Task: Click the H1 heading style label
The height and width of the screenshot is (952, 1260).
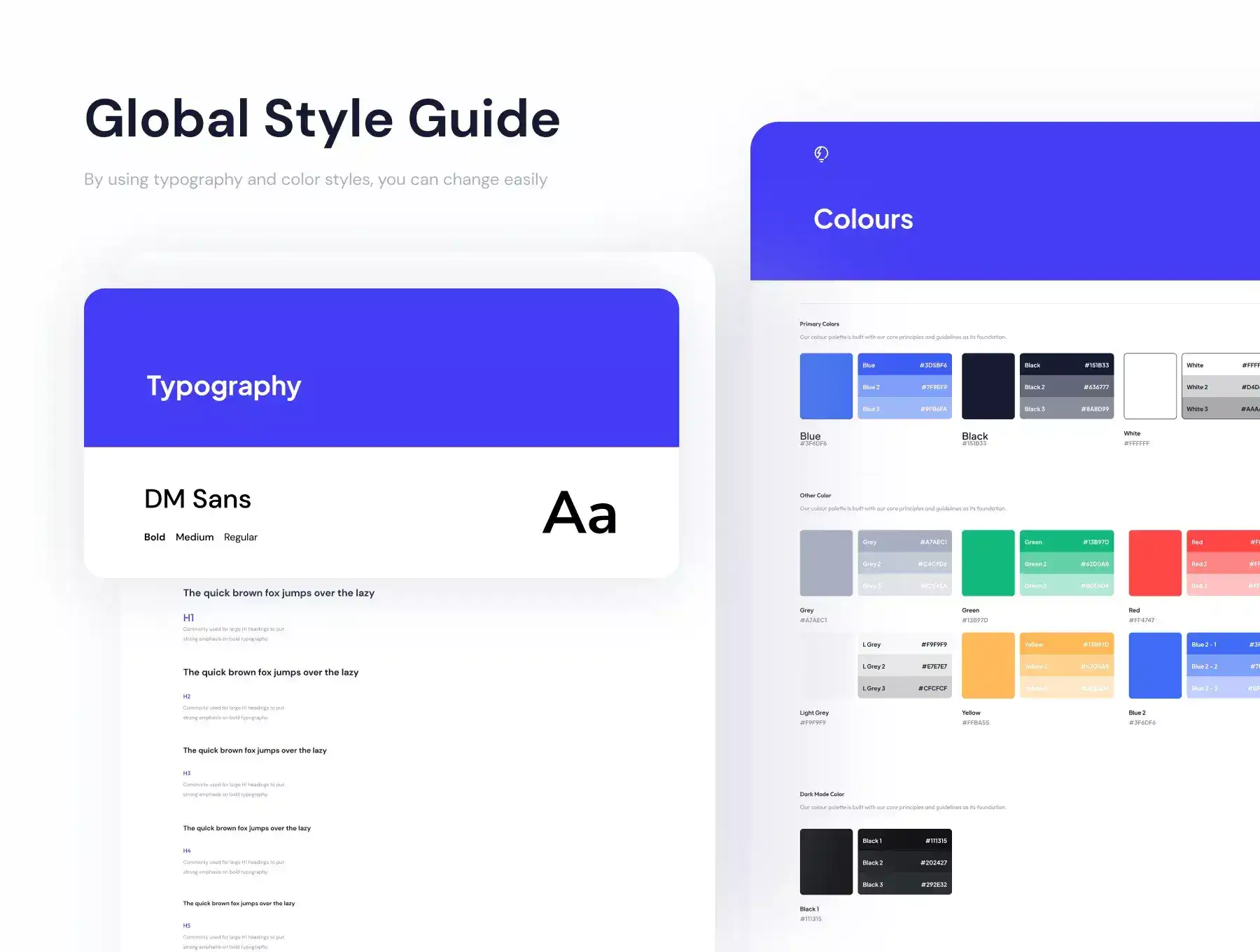Action: [188, 617]
